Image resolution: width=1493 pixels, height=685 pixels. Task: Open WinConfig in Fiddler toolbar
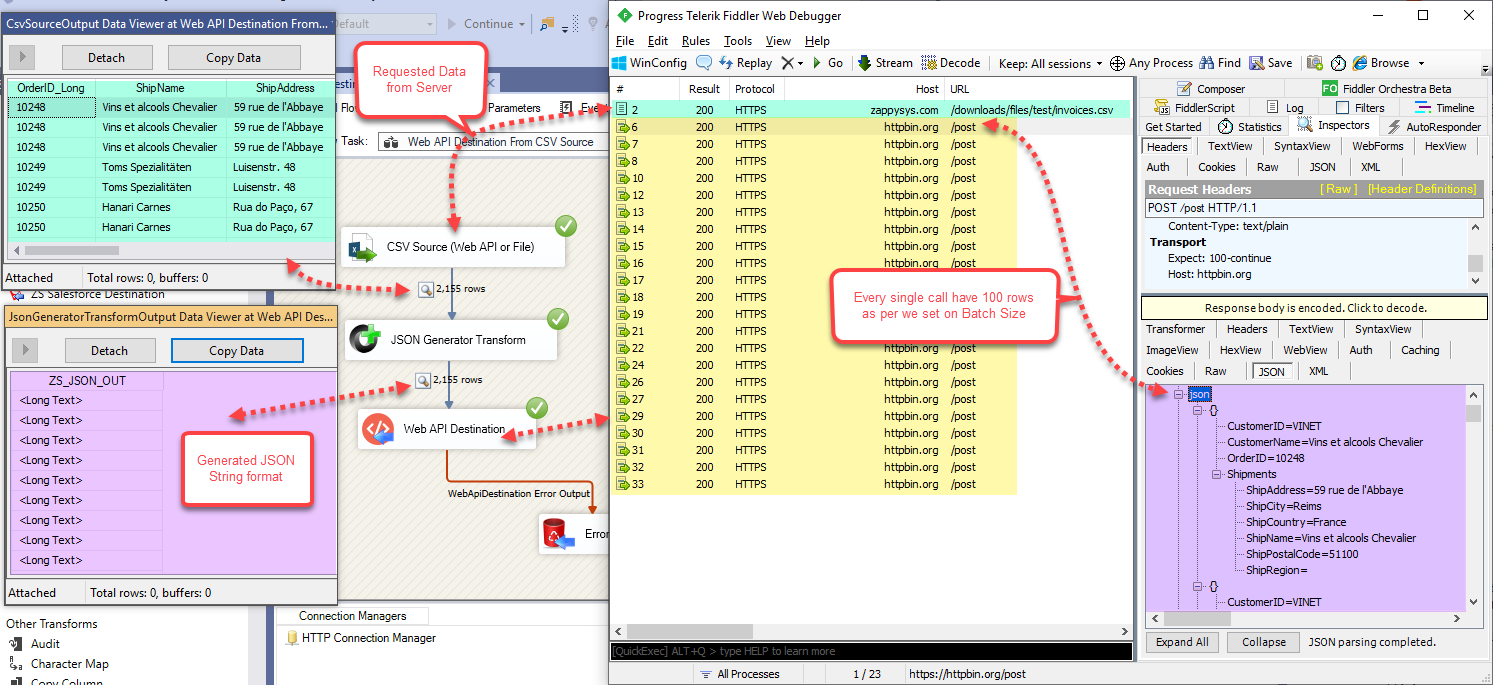(x=649, y=63)
